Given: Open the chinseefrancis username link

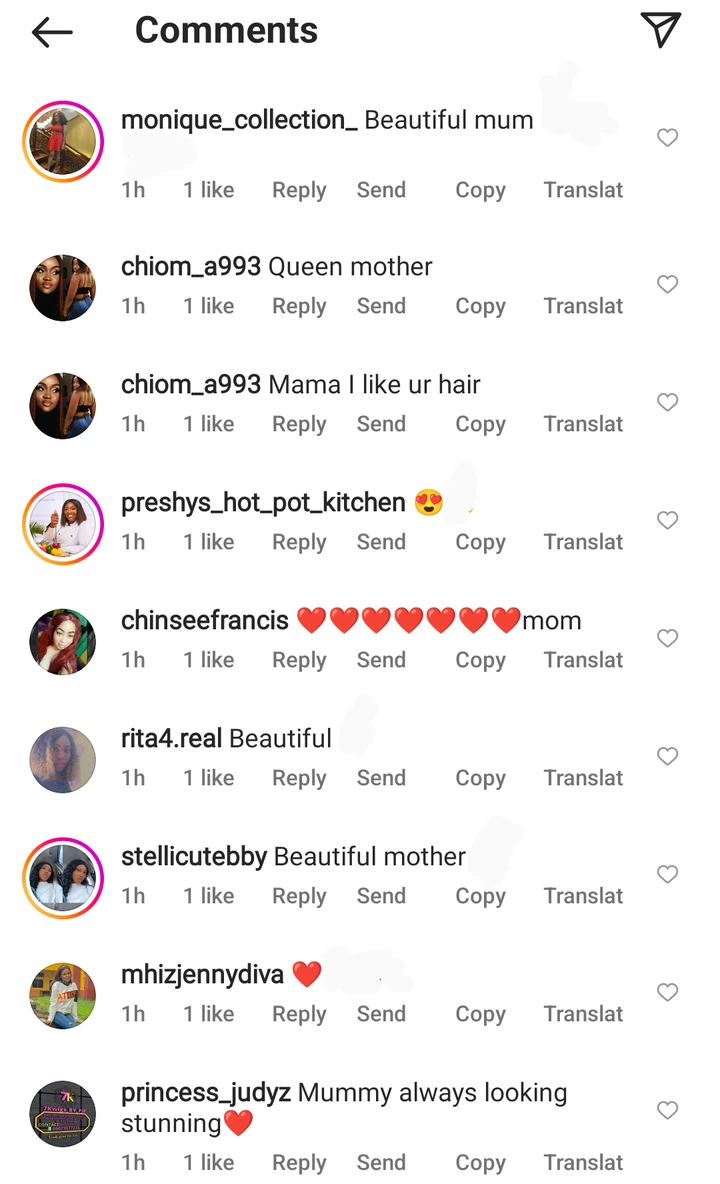Looking at the screenshot, I should tap(205, 621).
